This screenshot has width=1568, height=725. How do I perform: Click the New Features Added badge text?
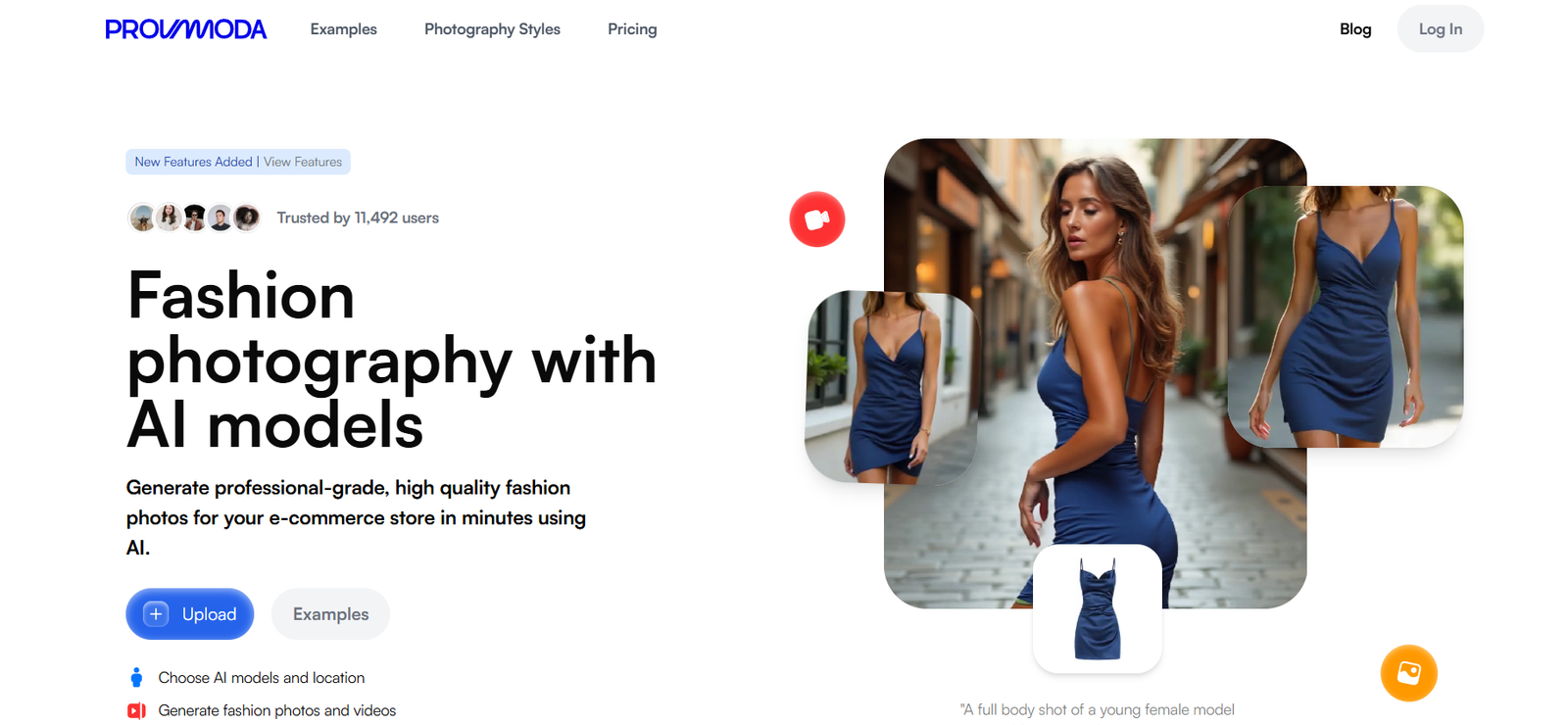pyautogui.click(x=193, y=162)
